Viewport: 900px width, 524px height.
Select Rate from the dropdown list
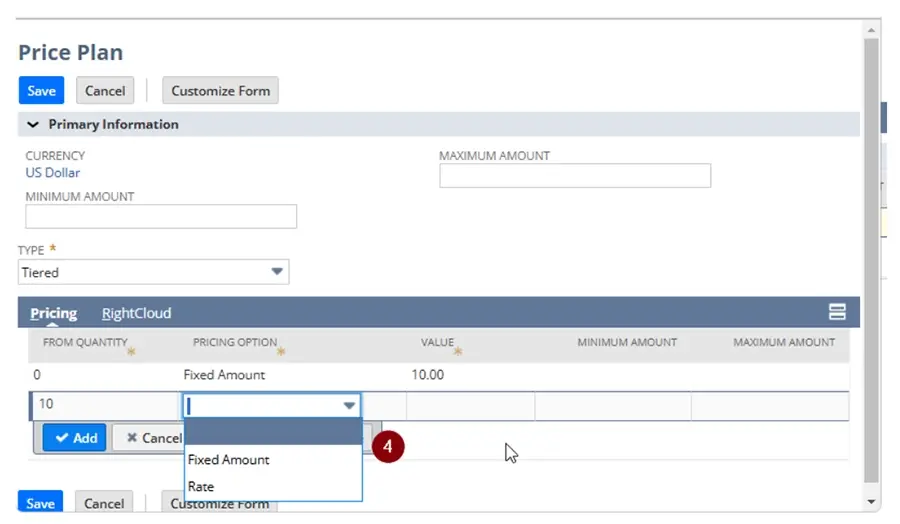(201, 487)
